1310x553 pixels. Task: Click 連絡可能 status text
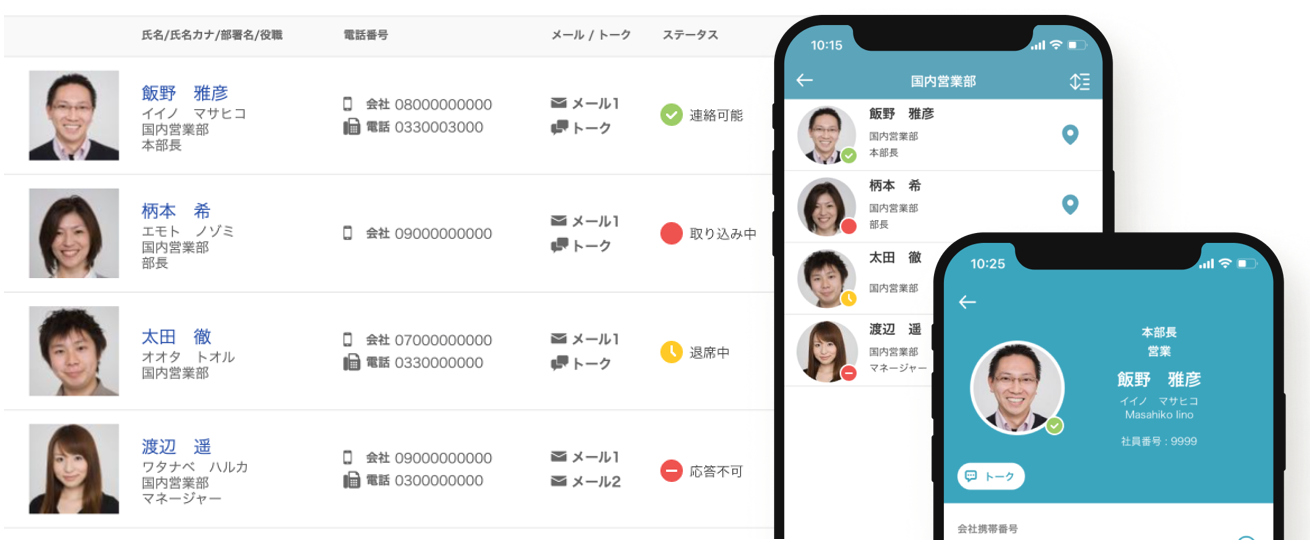point(716,116)
